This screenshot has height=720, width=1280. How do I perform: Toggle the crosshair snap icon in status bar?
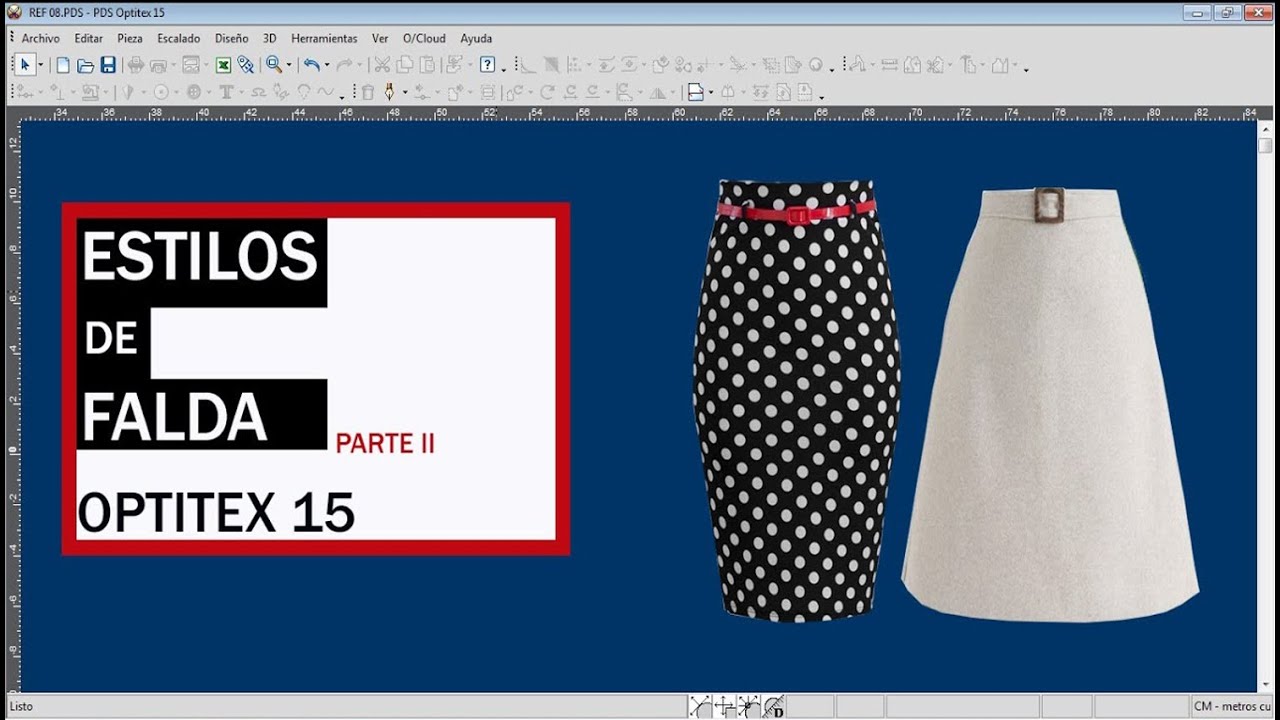click(x=724, y=706)
